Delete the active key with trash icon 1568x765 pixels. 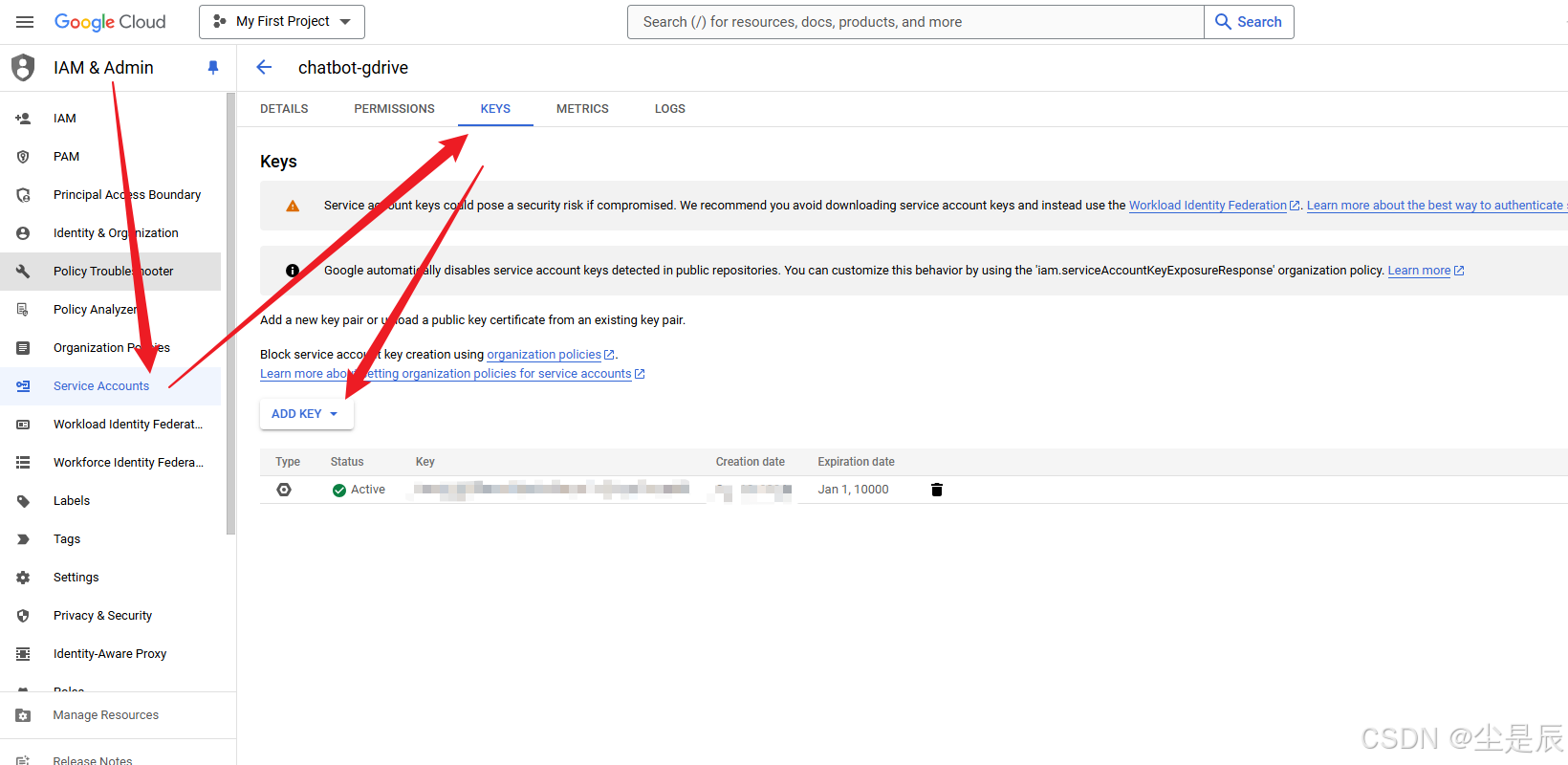pos(937,490)
